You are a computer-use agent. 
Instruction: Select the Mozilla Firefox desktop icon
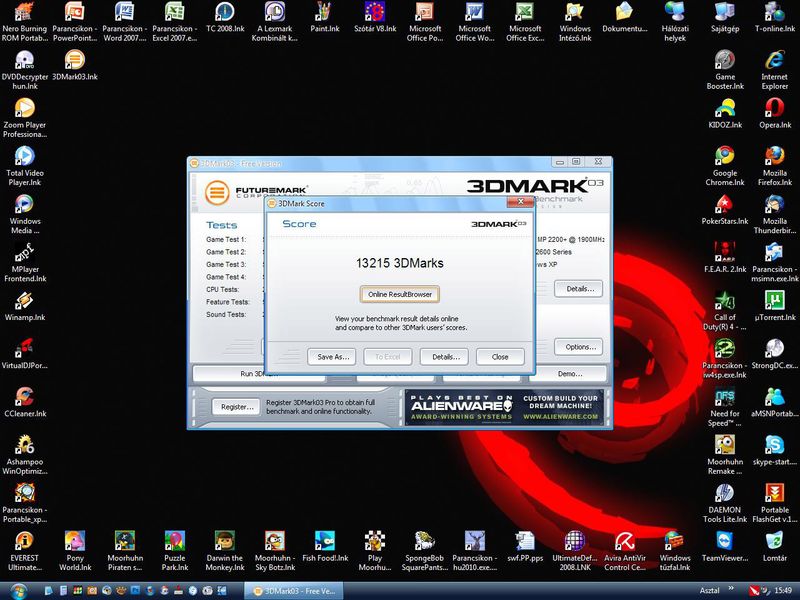[774, 166]
